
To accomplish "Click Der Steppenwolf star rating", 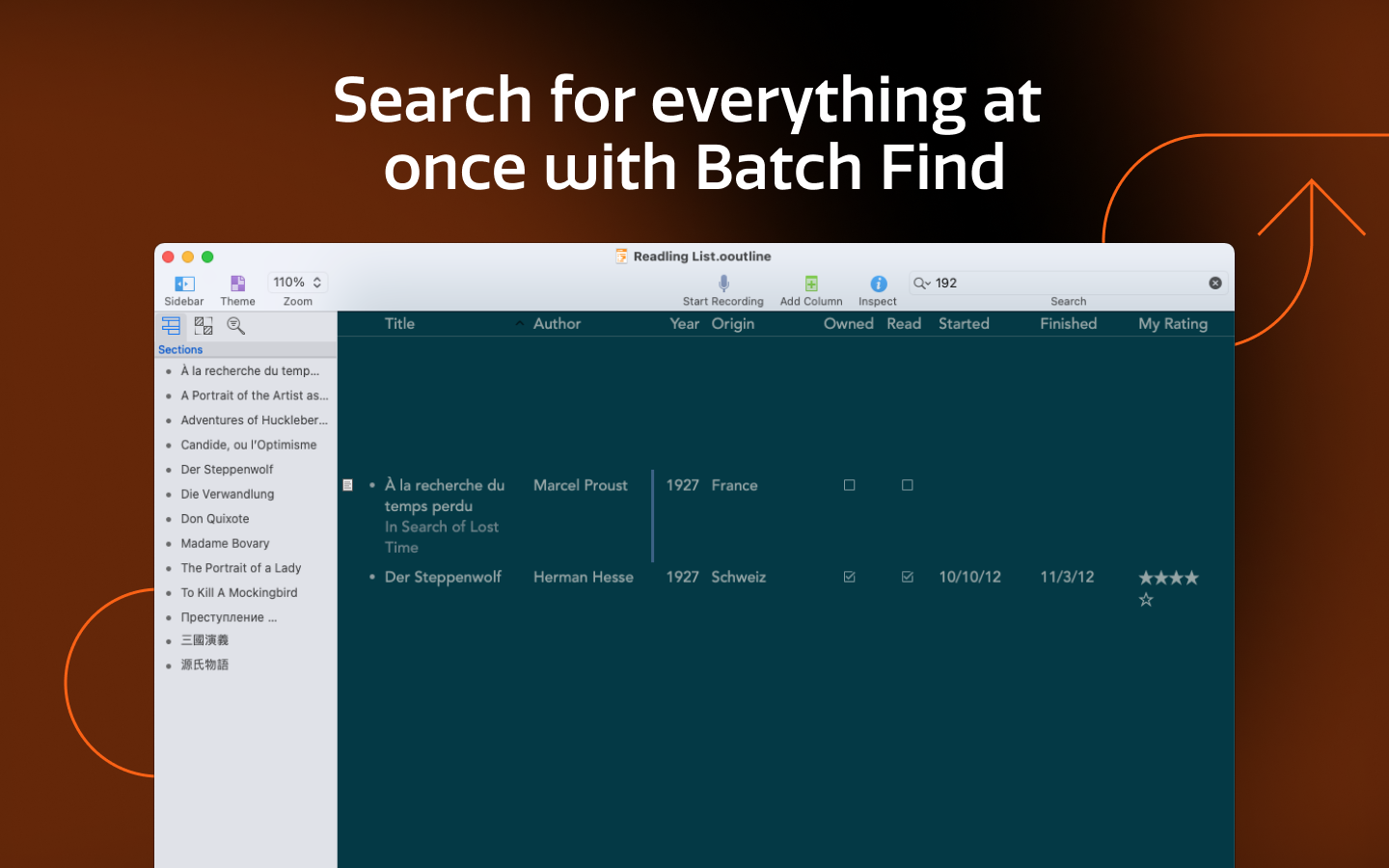I will 1168,579.
